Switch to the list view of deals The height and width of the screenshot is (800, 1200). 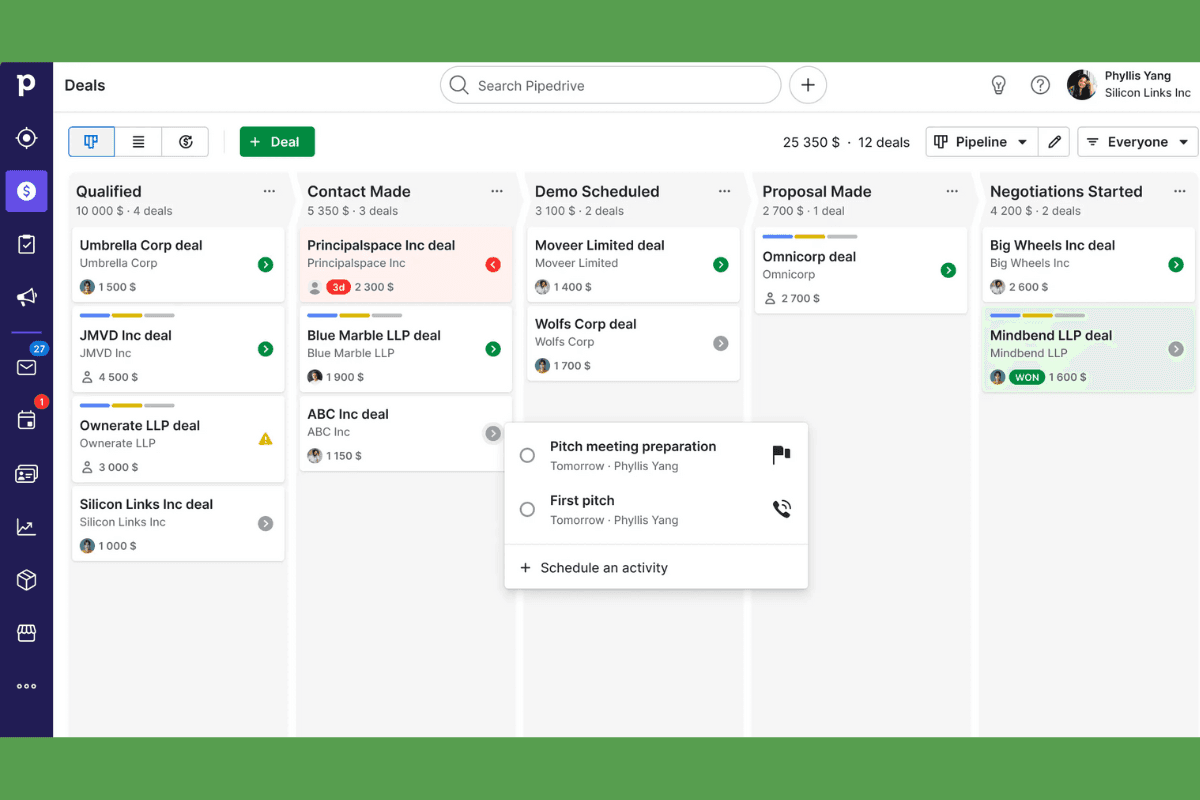(138, 141)
